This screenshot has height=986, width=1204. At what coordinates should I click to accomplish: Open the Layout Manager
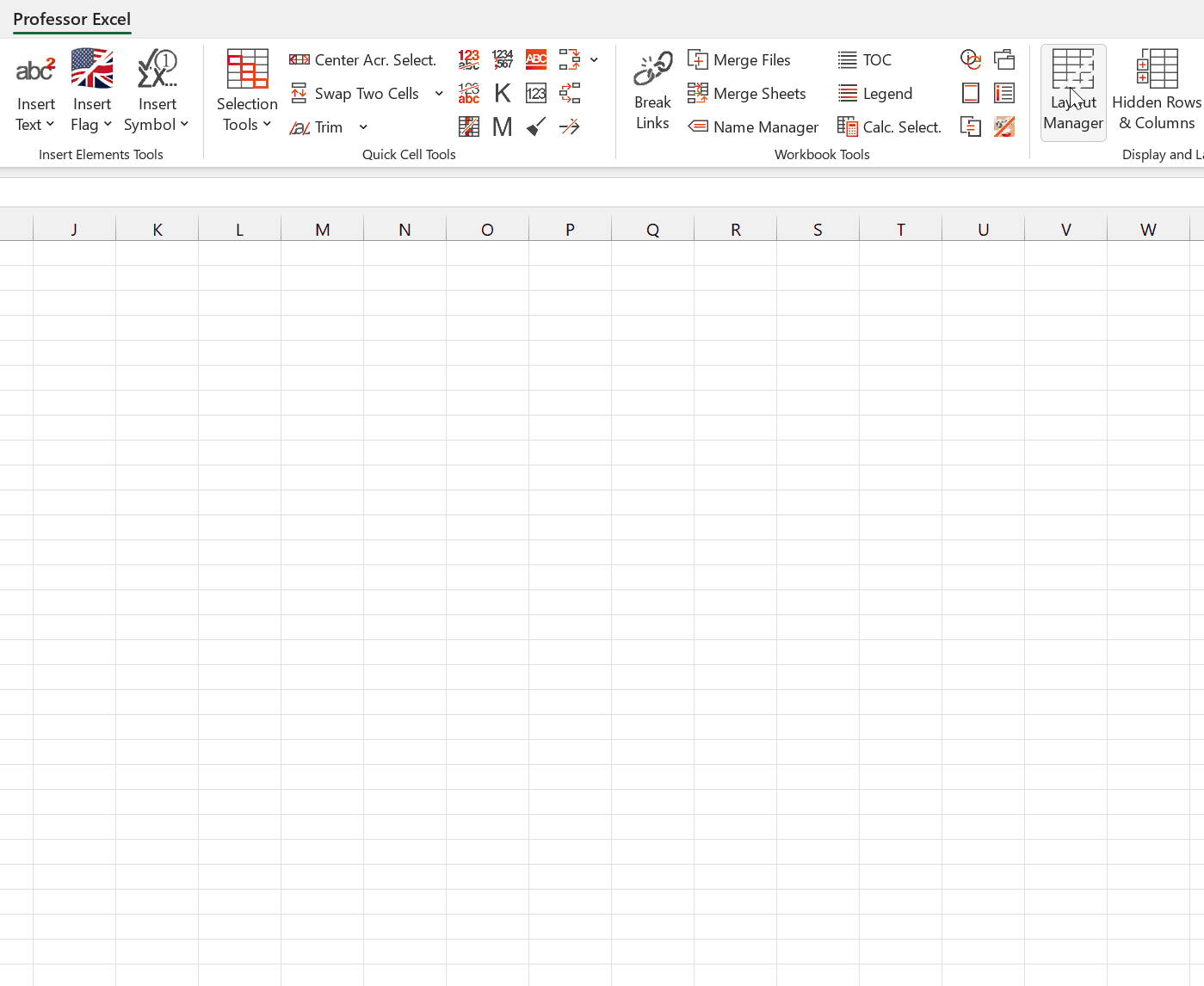(x=1073, y=90)
